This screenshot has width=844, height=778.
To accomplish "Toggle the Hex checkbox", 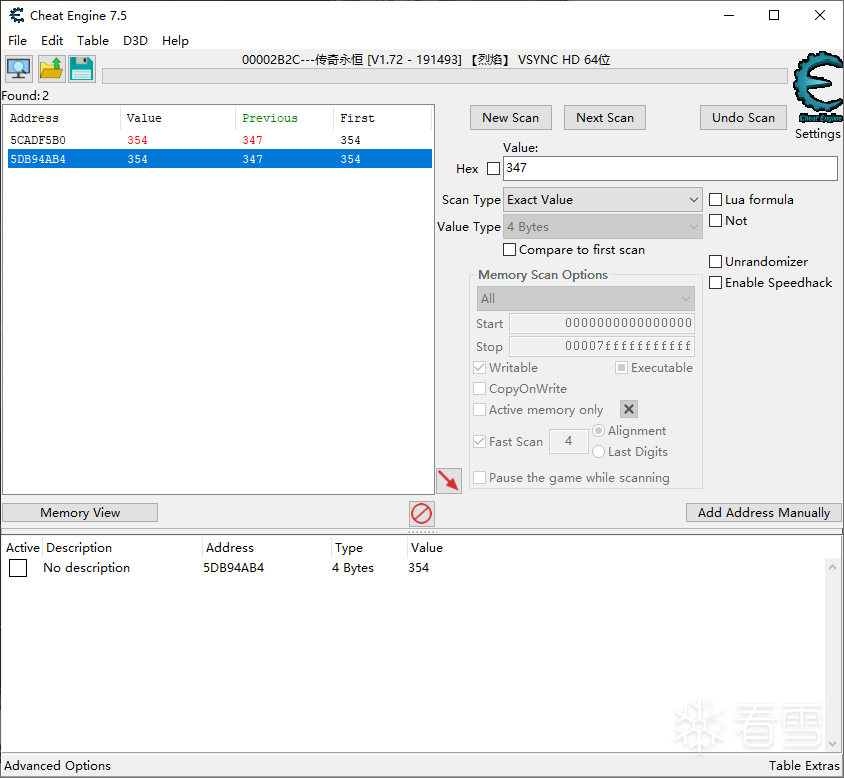I will [493, 169].
